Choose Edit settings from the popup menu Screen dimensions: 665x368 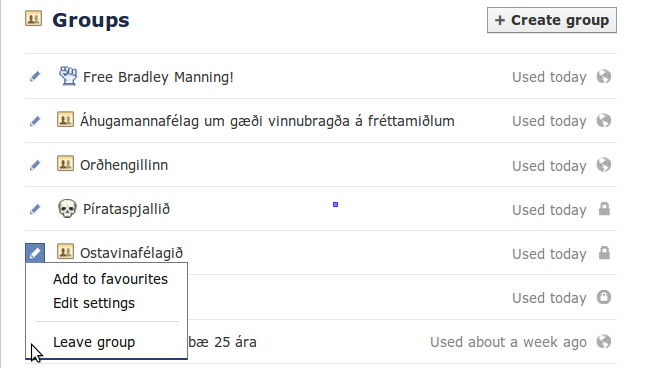coord(94,303)
